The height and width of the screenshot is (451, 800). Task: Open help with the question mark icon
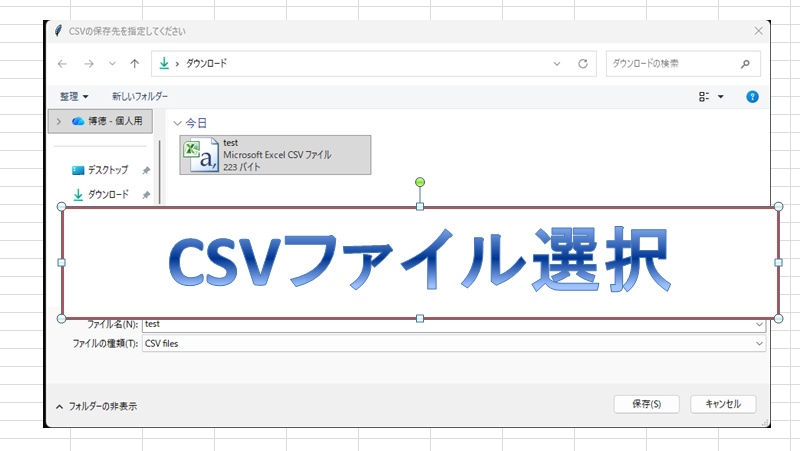click(x=752, y=96)
